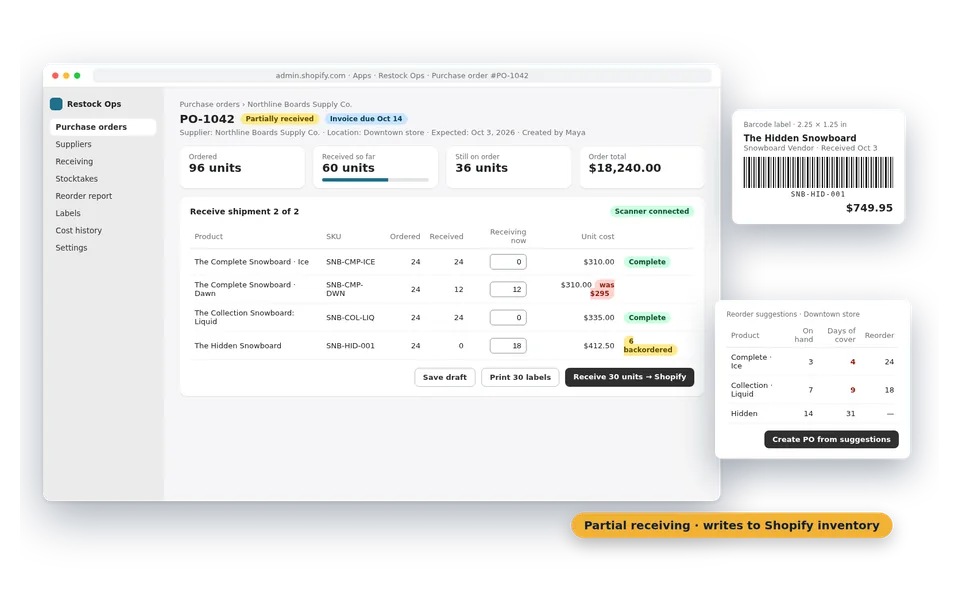Screen dimensions: 960x600
Task: Click Complete badge for SNB-CMP-ICE row
Action: [647, 261]
